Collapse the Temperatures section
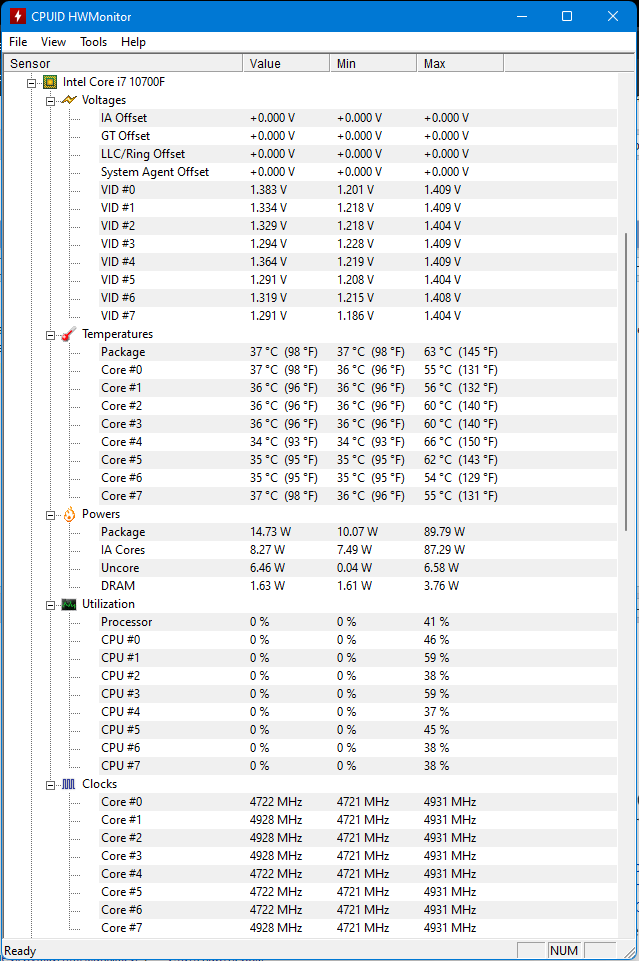Image resolution: width=639 pixels, height=961 pixels. pyautogui.click(x=51, y=334)
